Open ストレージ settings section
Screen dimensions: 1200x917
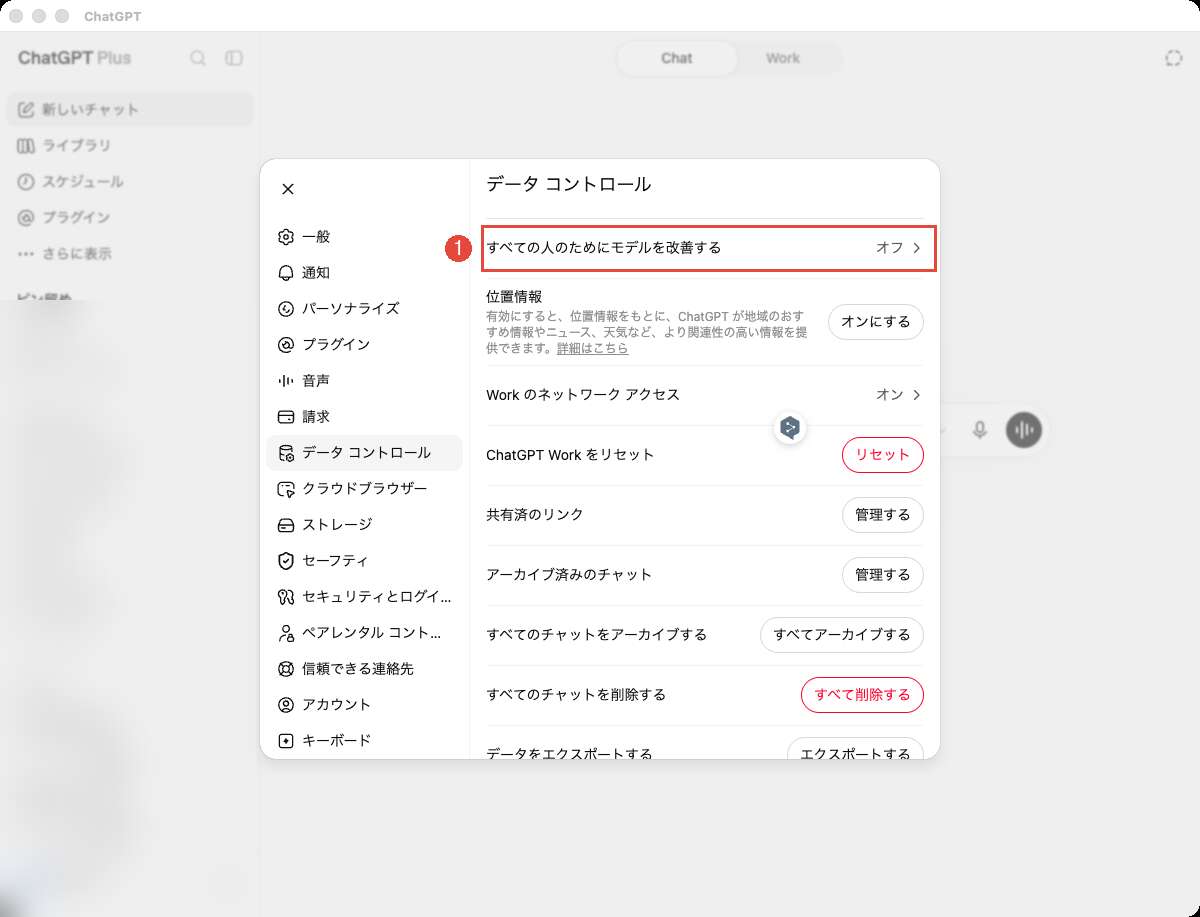364,525
